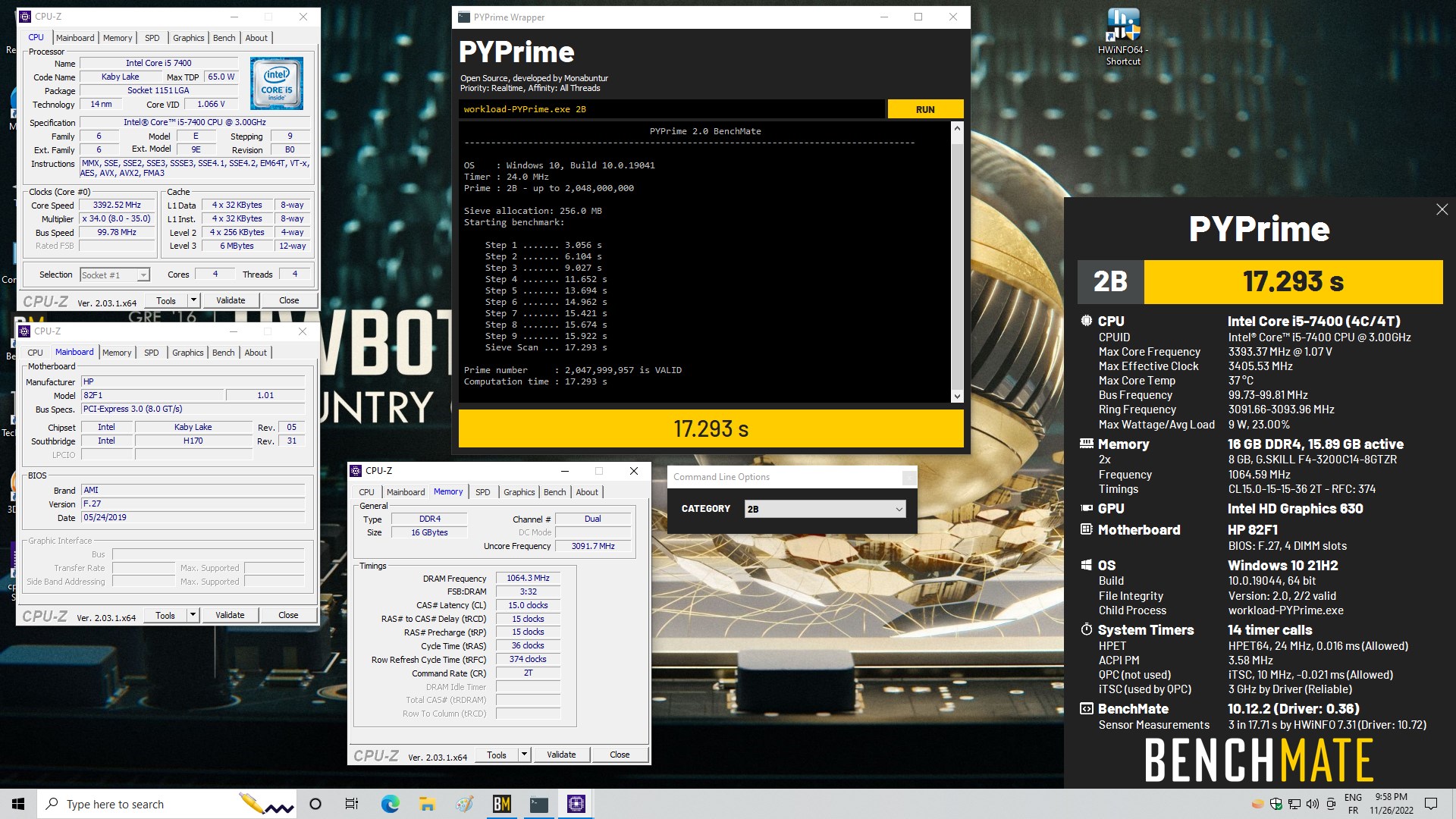Viewport: 1456px width, 819px height.
Task: Click Validate in the top CPU-Z window
Action: tap(231, 300)
